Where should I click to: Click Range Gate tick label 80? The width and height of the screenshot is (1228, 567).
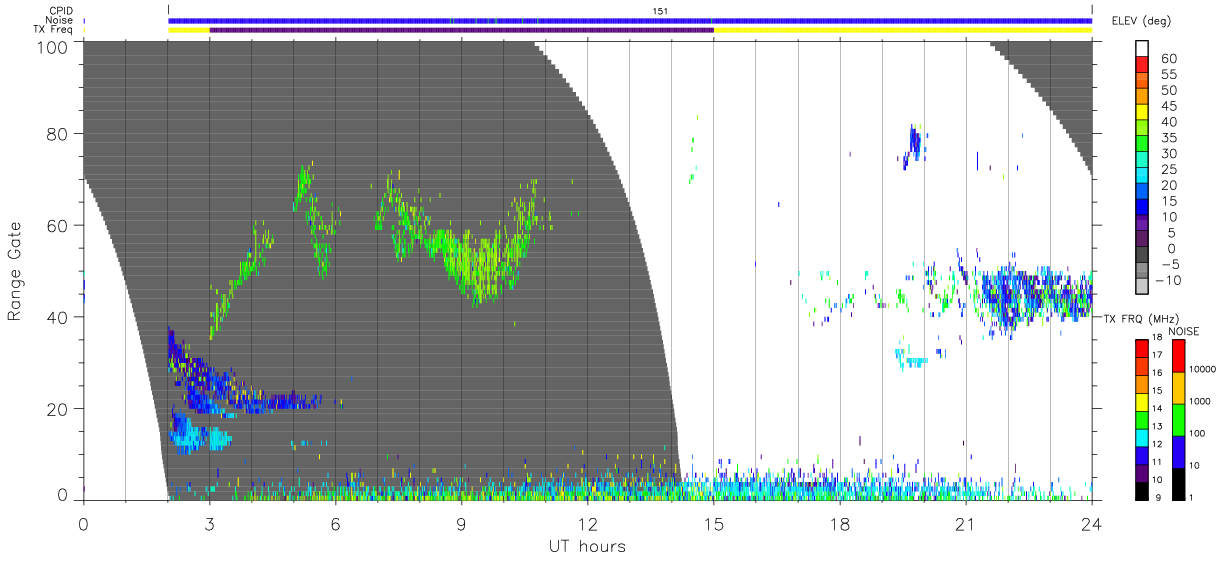(x=57, y=134)
